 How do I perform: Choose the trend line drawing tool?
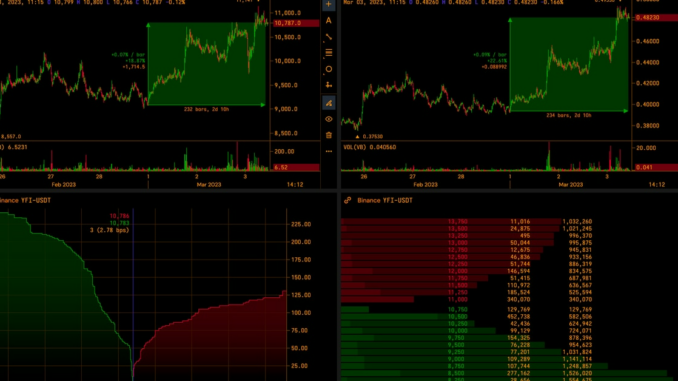(329, 37)
